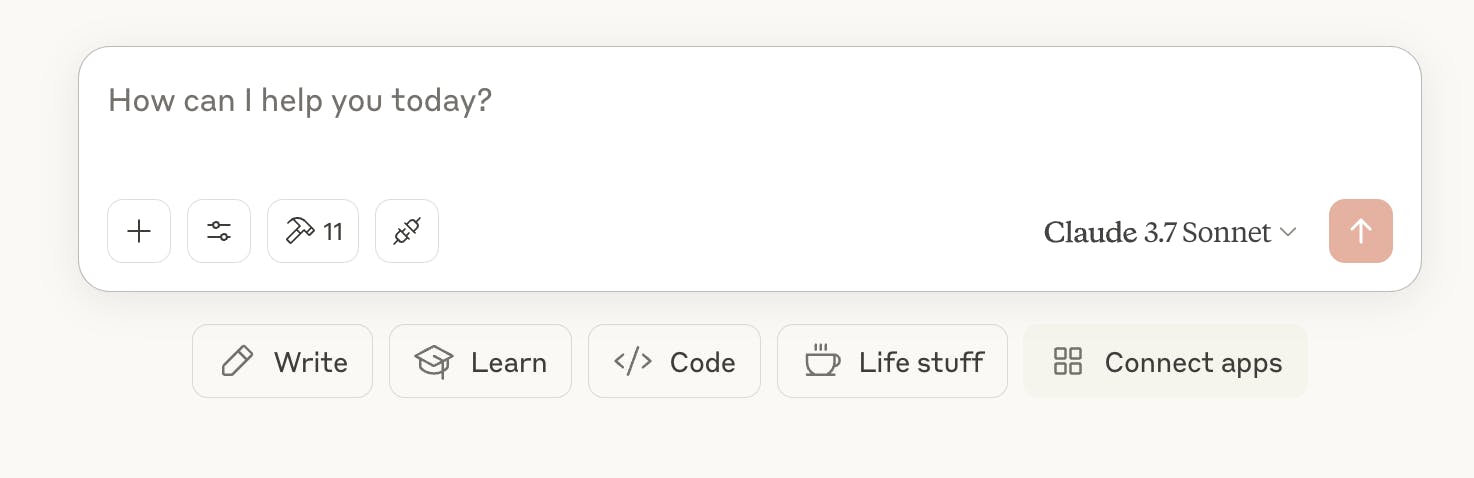Viewport: 1474px width, 478px height.
Task: Send message with the up-arrow button
Action: pos(1361,231)
